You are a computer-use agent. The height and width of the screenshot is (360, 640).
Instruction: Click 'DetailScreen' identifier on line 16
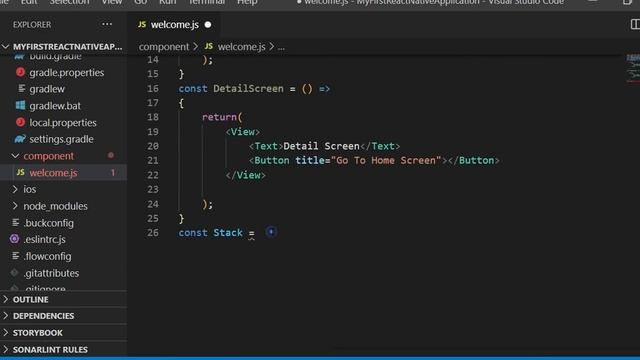coord(248,89)
